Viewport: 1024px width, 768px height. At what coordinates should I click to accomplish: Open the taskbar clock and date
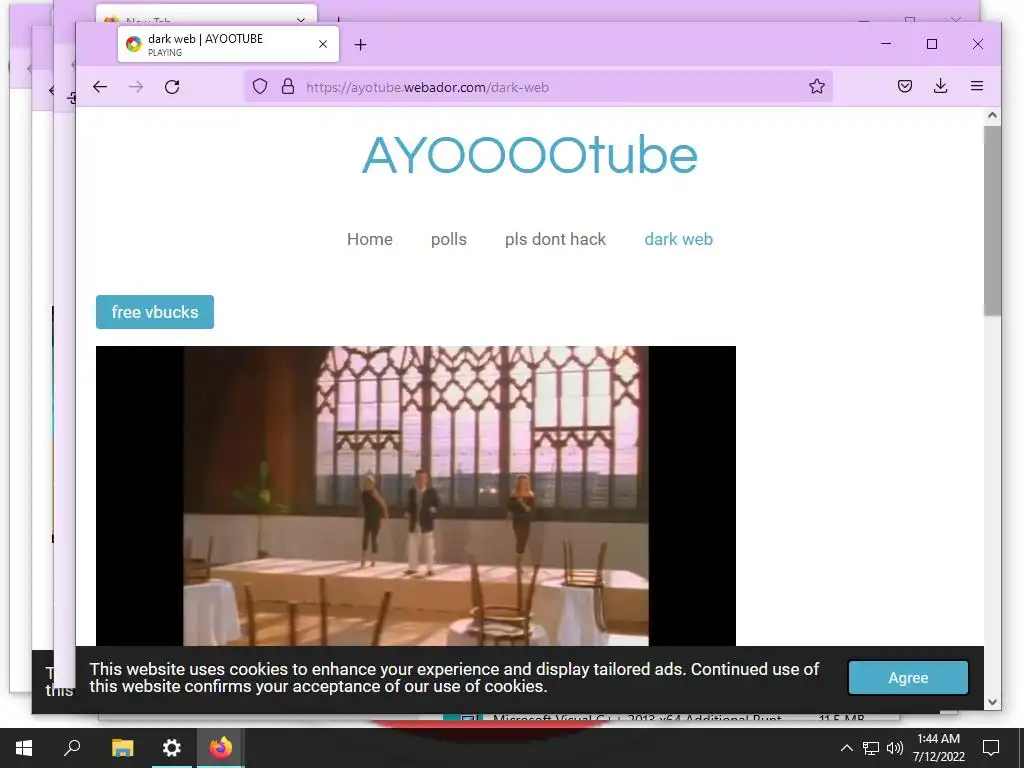[x=938, y=748]
